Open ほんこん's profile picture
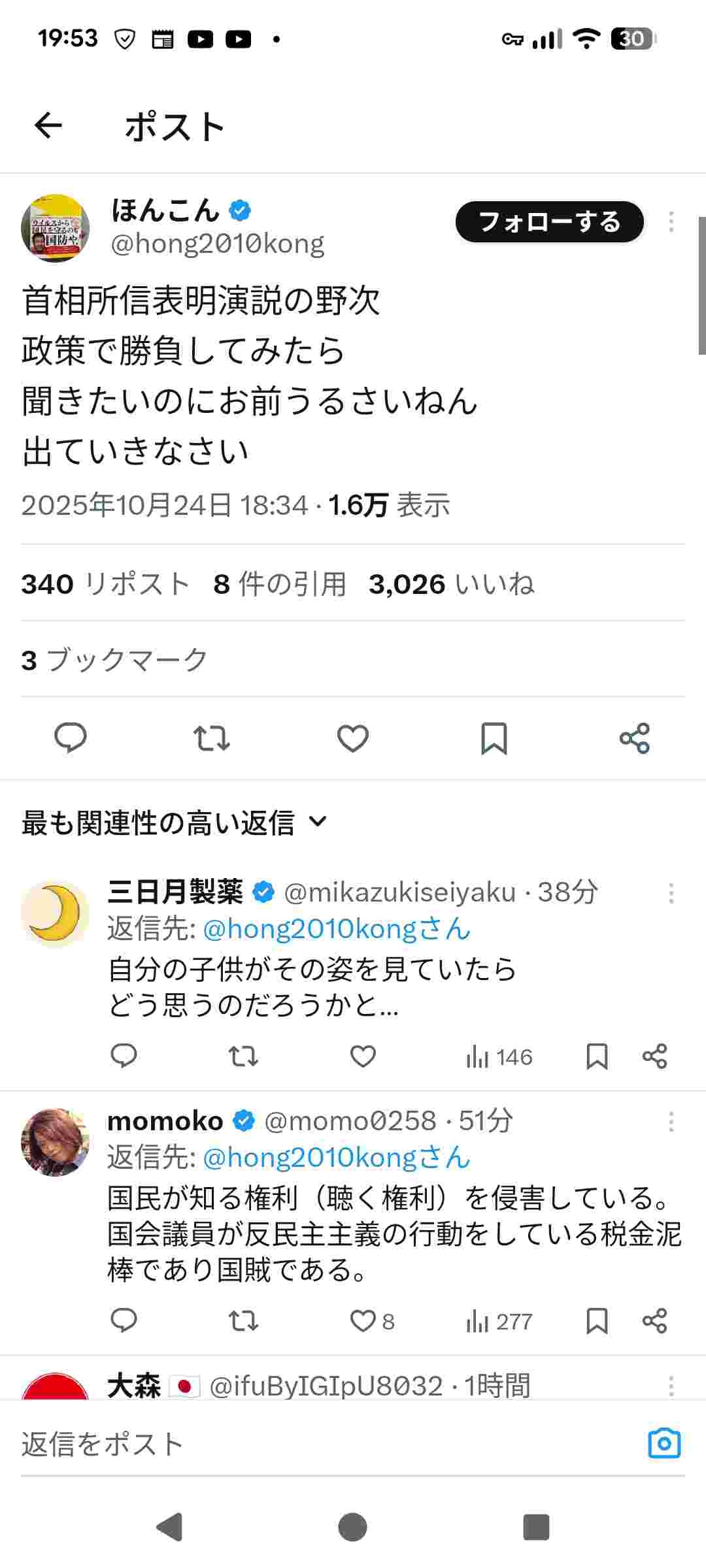This screenshot has width=706, height=1568. (x=56, y=229)
